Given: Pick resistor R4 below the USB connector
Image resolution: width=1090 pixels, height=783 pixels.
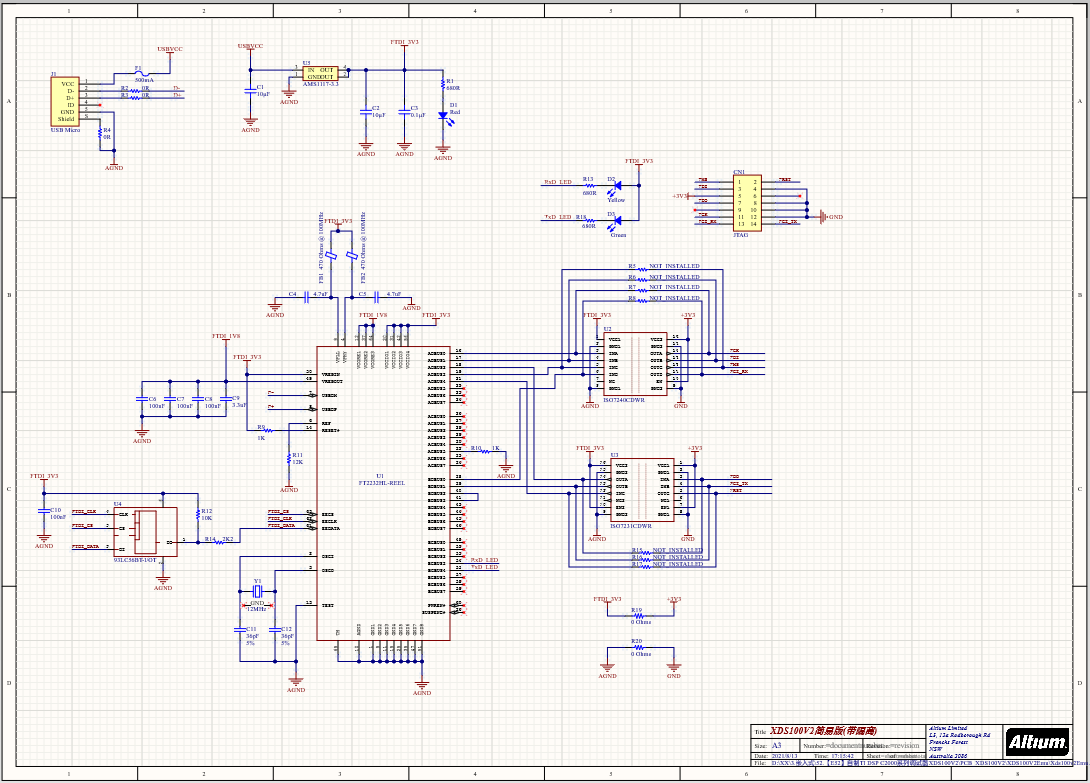Looking at the screenshot, I should 100,132.
